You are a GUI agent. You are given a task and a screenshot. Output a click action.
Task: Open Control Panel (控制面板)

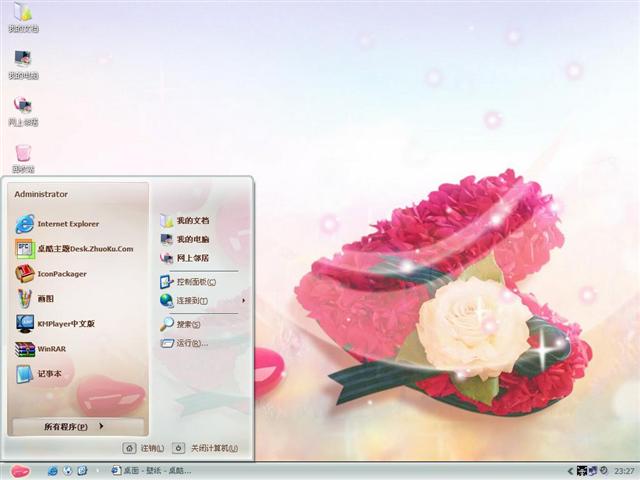[x=188, y=282]
